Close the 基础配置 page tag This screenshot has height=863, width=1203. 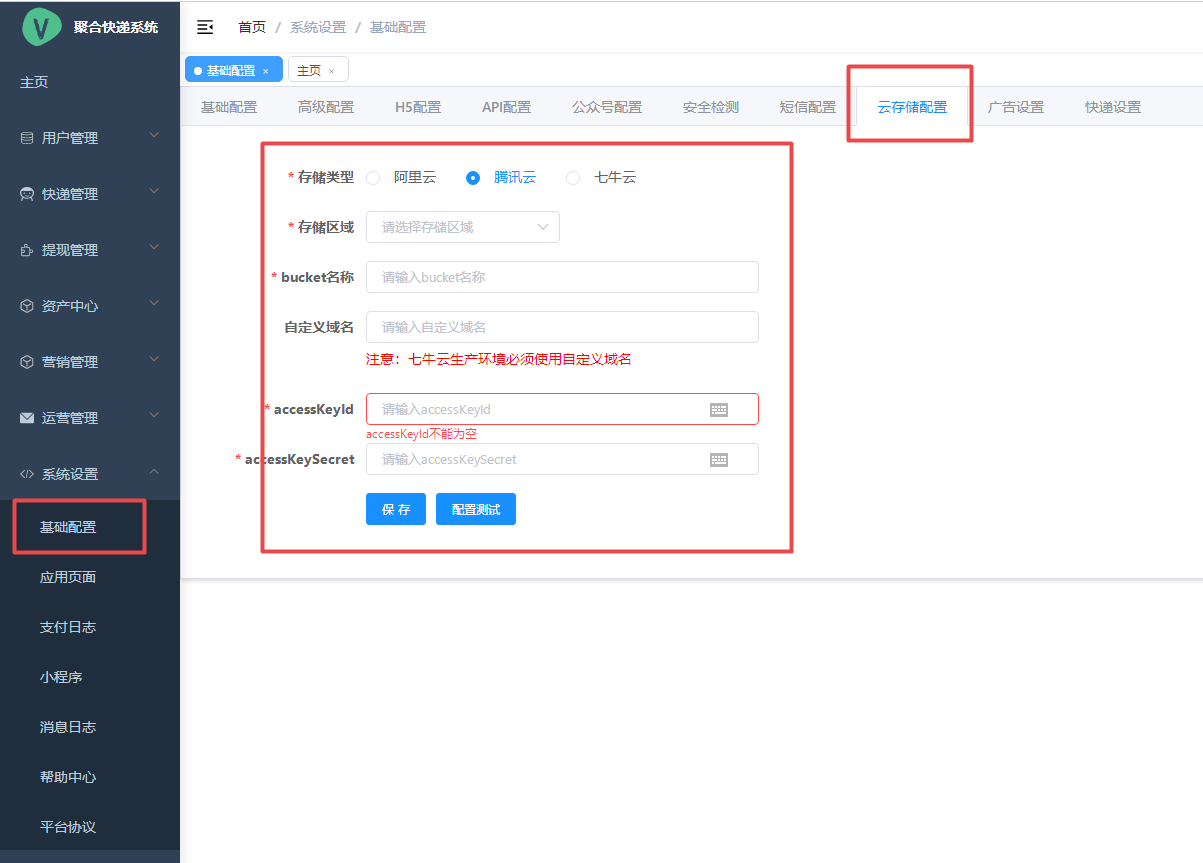[265, 71]
